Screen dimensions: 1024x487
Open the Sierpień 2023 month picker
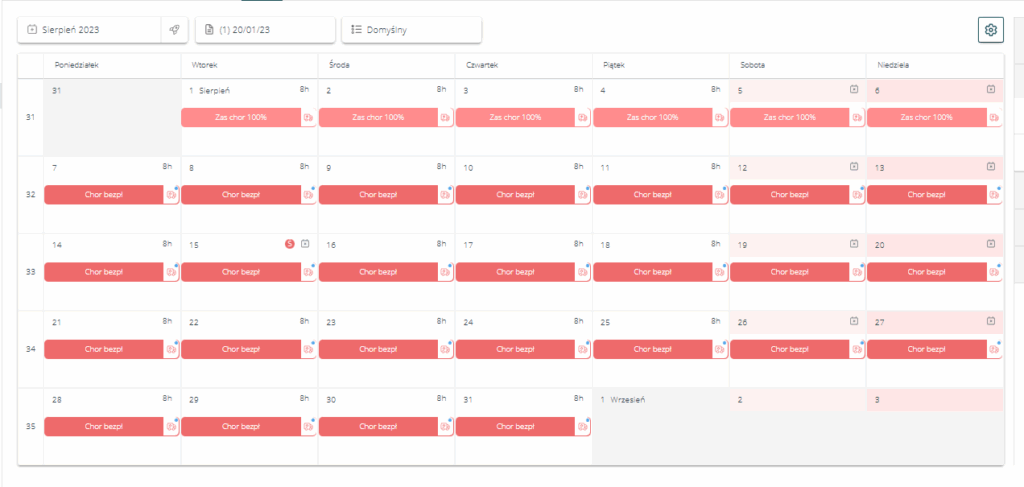point(89,30)
